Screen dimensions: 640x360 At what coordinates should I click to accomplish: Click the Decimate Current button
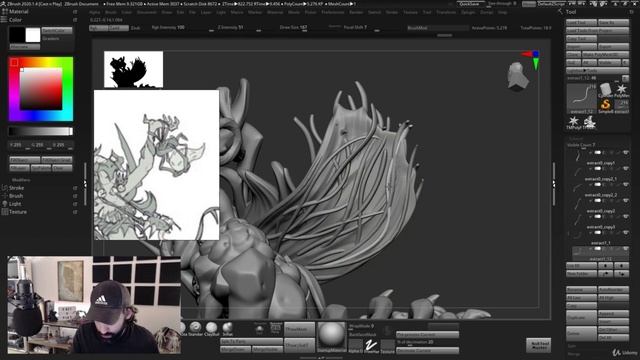click(427, 351)
